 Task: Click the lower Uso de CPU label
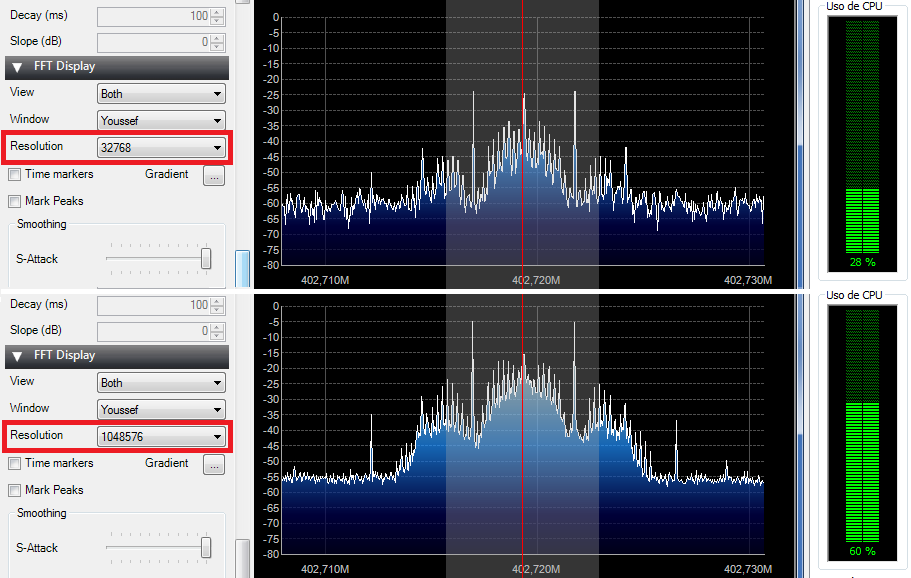pyautogui.click(x=854, y=295)
